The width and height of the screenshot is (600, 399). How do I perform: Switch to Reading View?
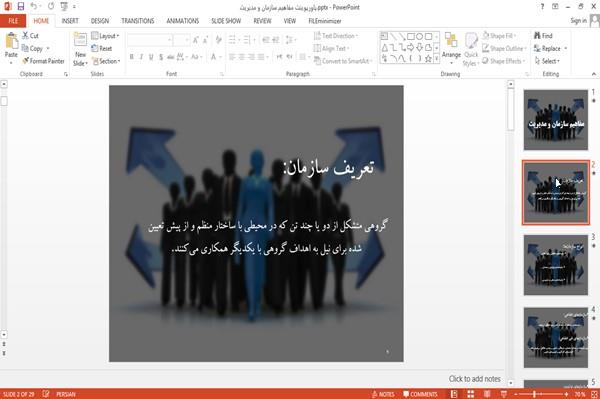(x=487, y=394)
